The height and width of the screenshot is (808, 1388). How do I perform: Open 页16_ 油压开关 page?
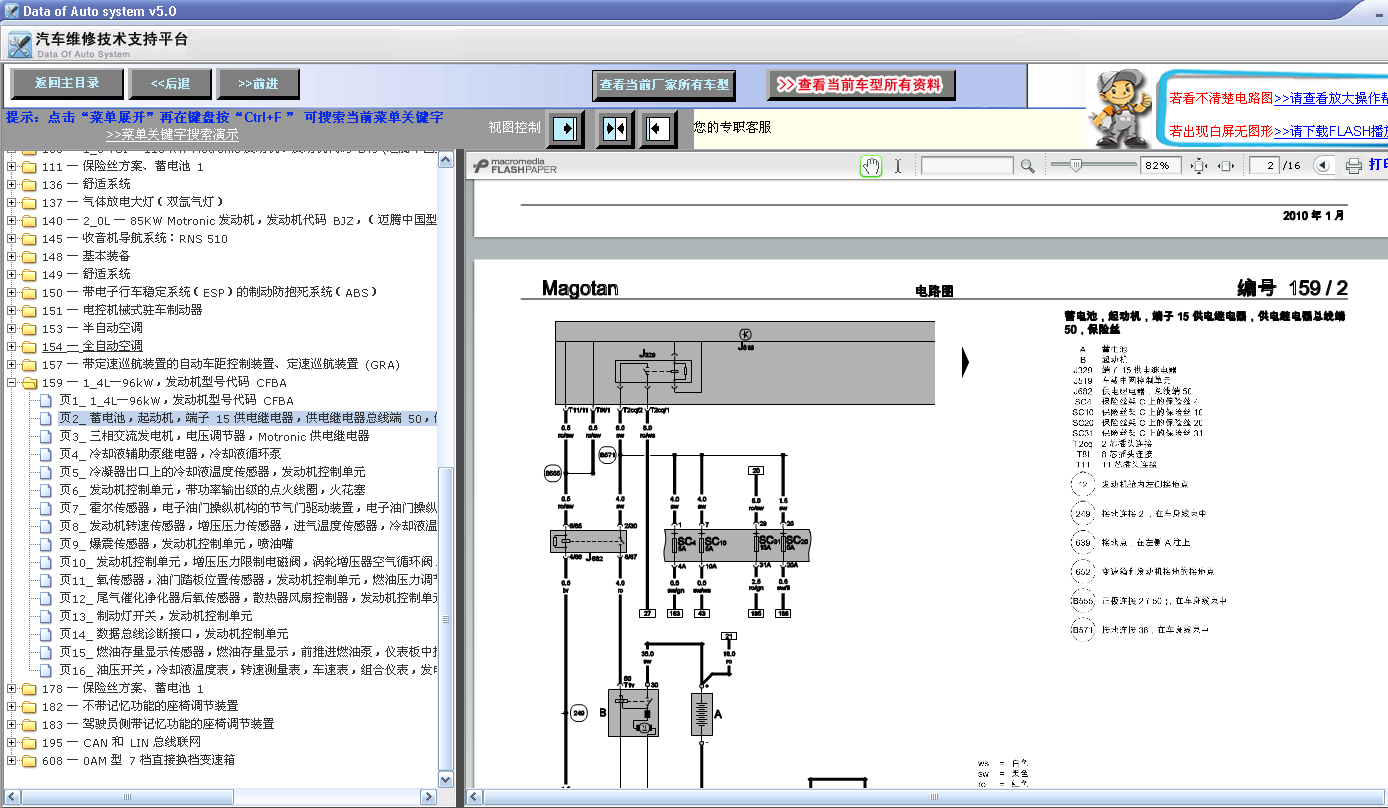tap(247, 670)
